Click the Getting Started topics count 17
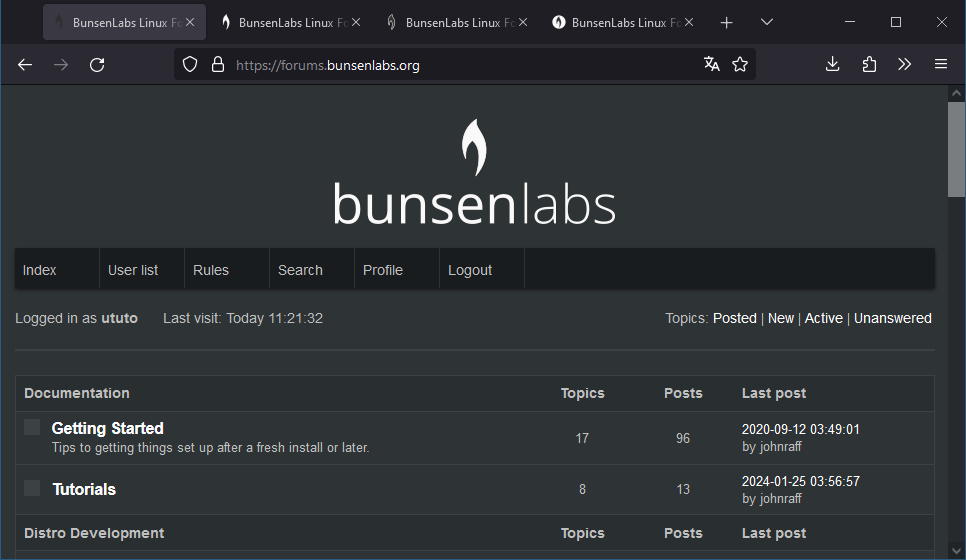966x560 pixels. pyautogui.click(x=582, y=438)
